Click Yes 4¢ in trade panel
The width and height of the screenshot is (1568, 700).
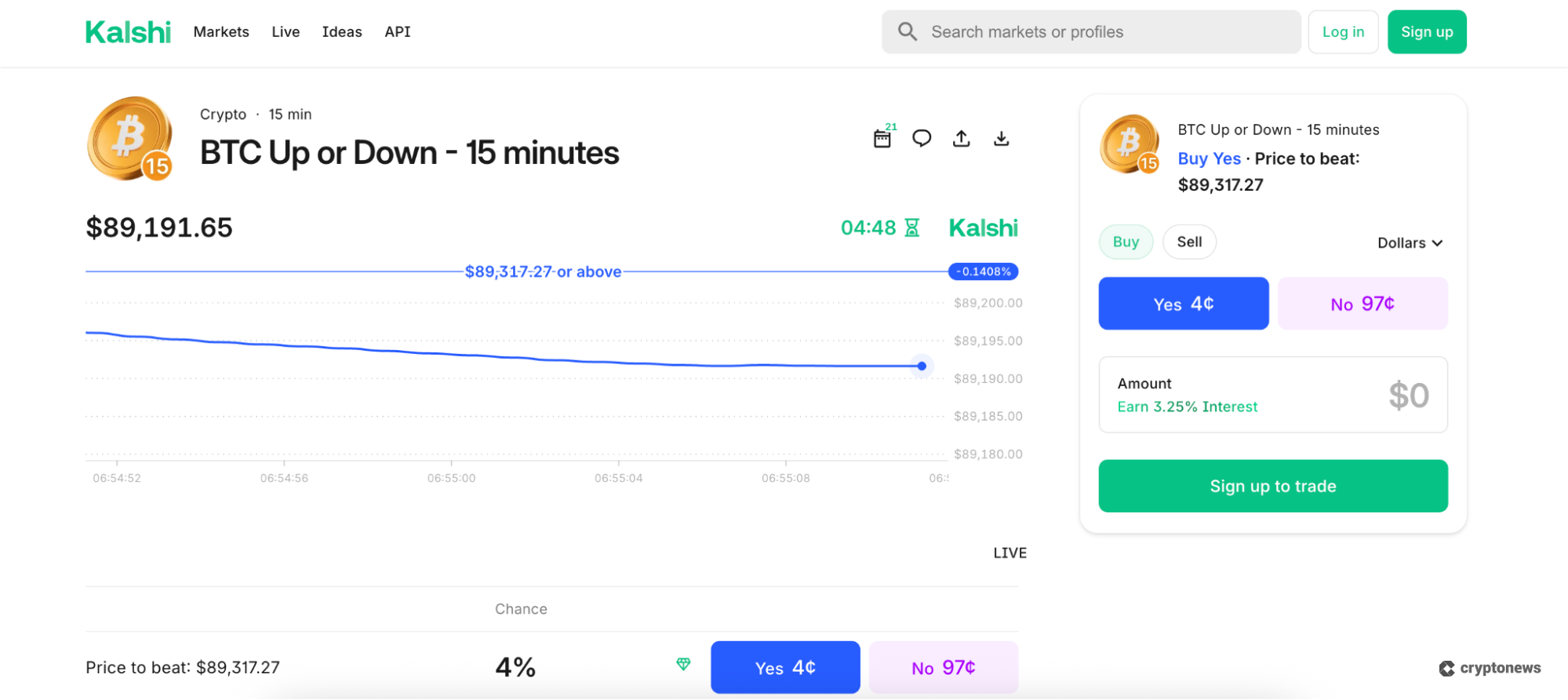pos(1183,304)
